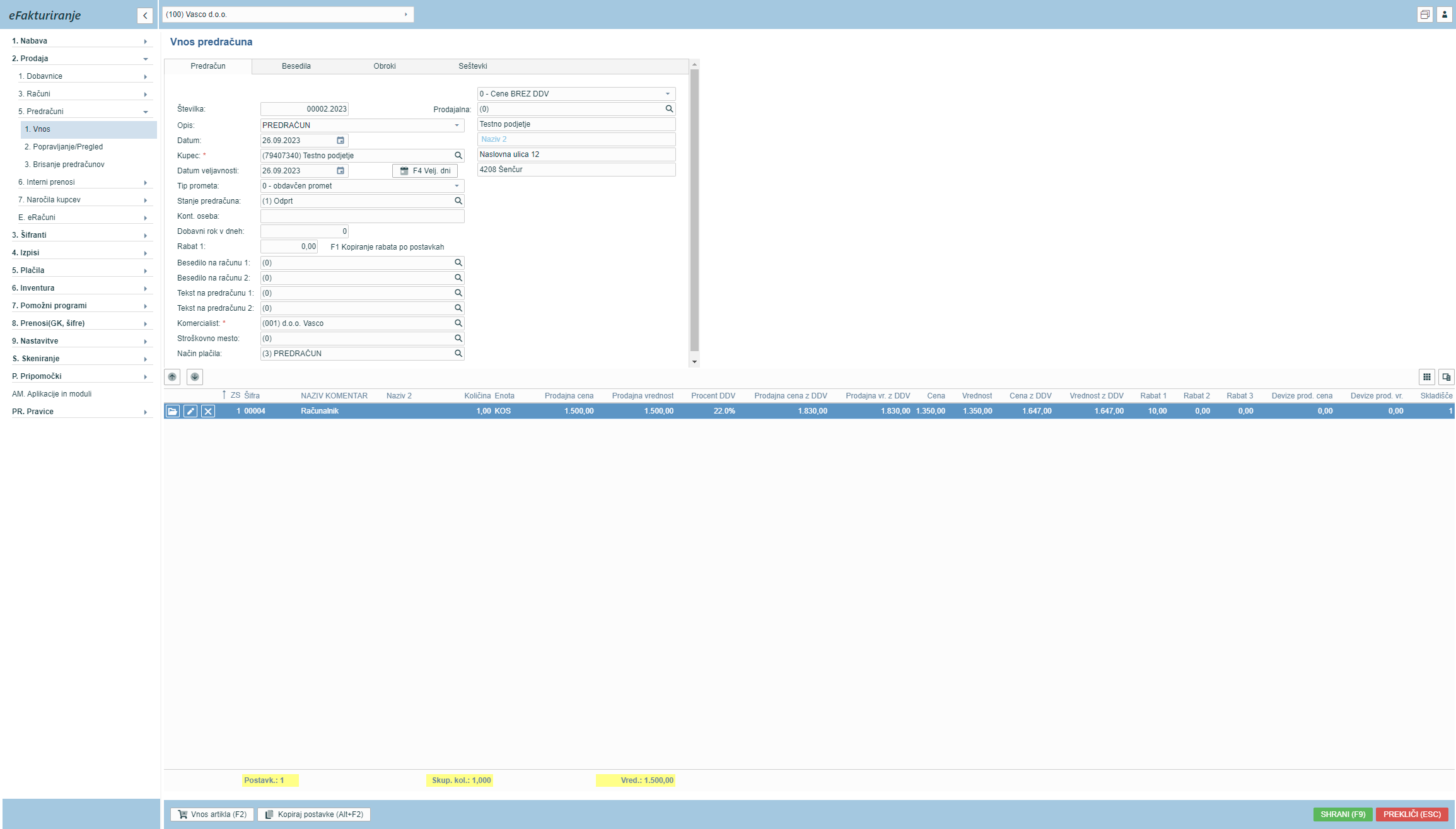This screenshot has width=1456, height=829.
Task: Expand 3. Računi submenu
Action: pos(84,94)
